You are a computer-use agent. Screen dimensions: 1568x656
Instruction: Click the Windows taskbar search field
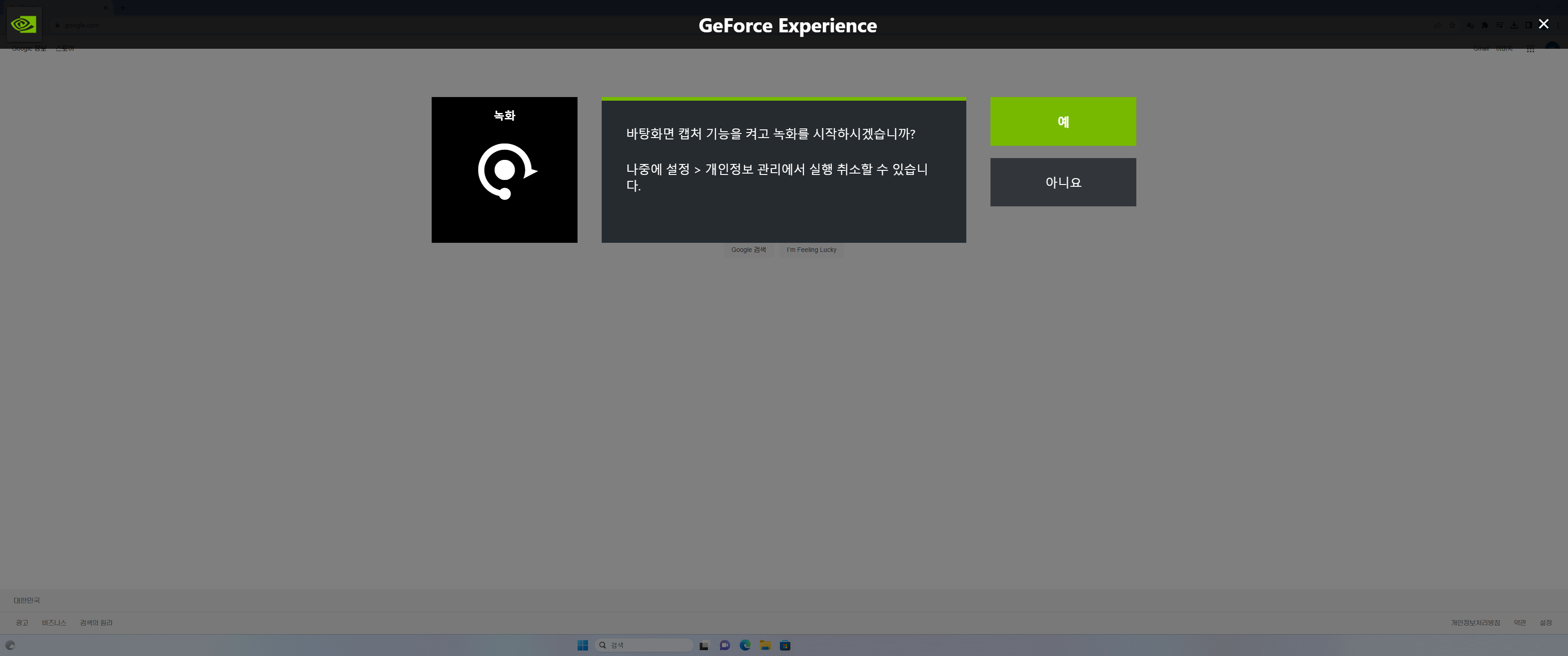point(644,645)
